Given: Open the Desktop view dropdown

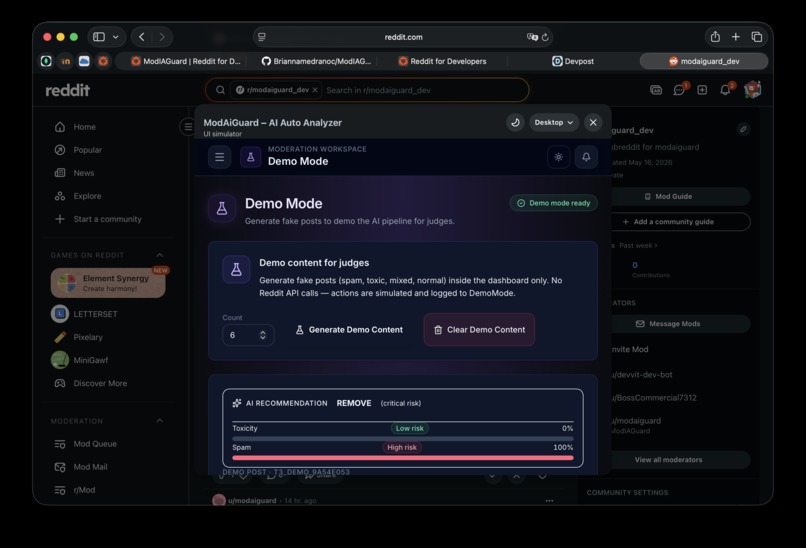Looking at the screenshot, I should (554, 122).
